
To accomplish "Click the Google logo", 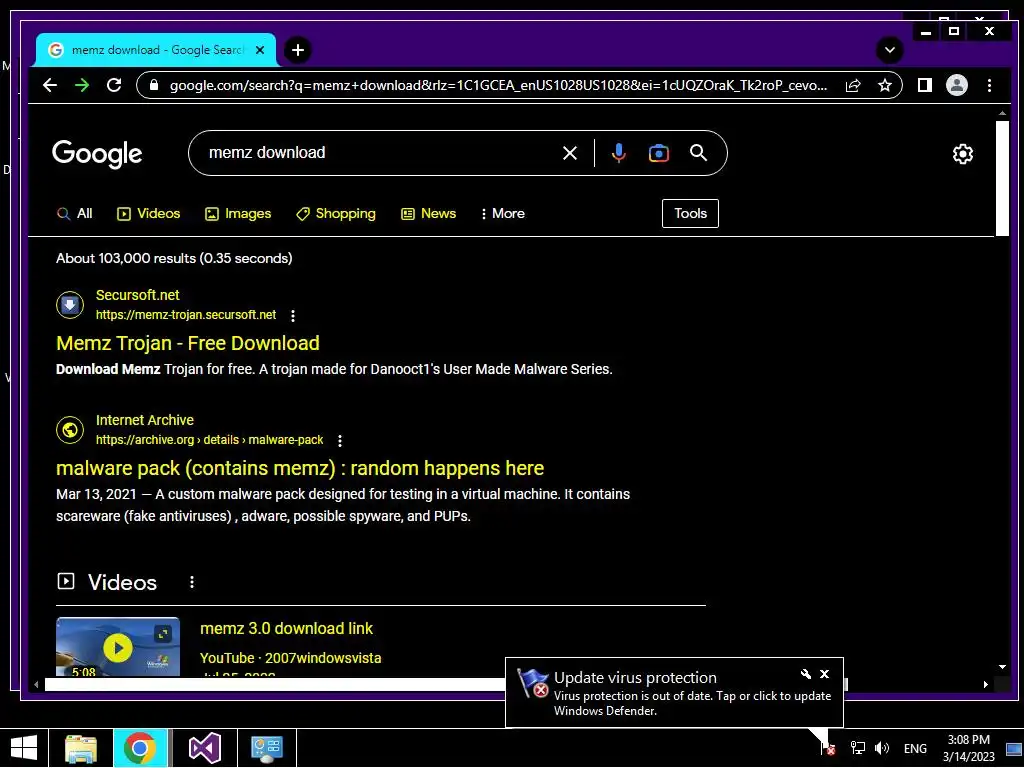I will pyautogui.click(x=97, y=153).
